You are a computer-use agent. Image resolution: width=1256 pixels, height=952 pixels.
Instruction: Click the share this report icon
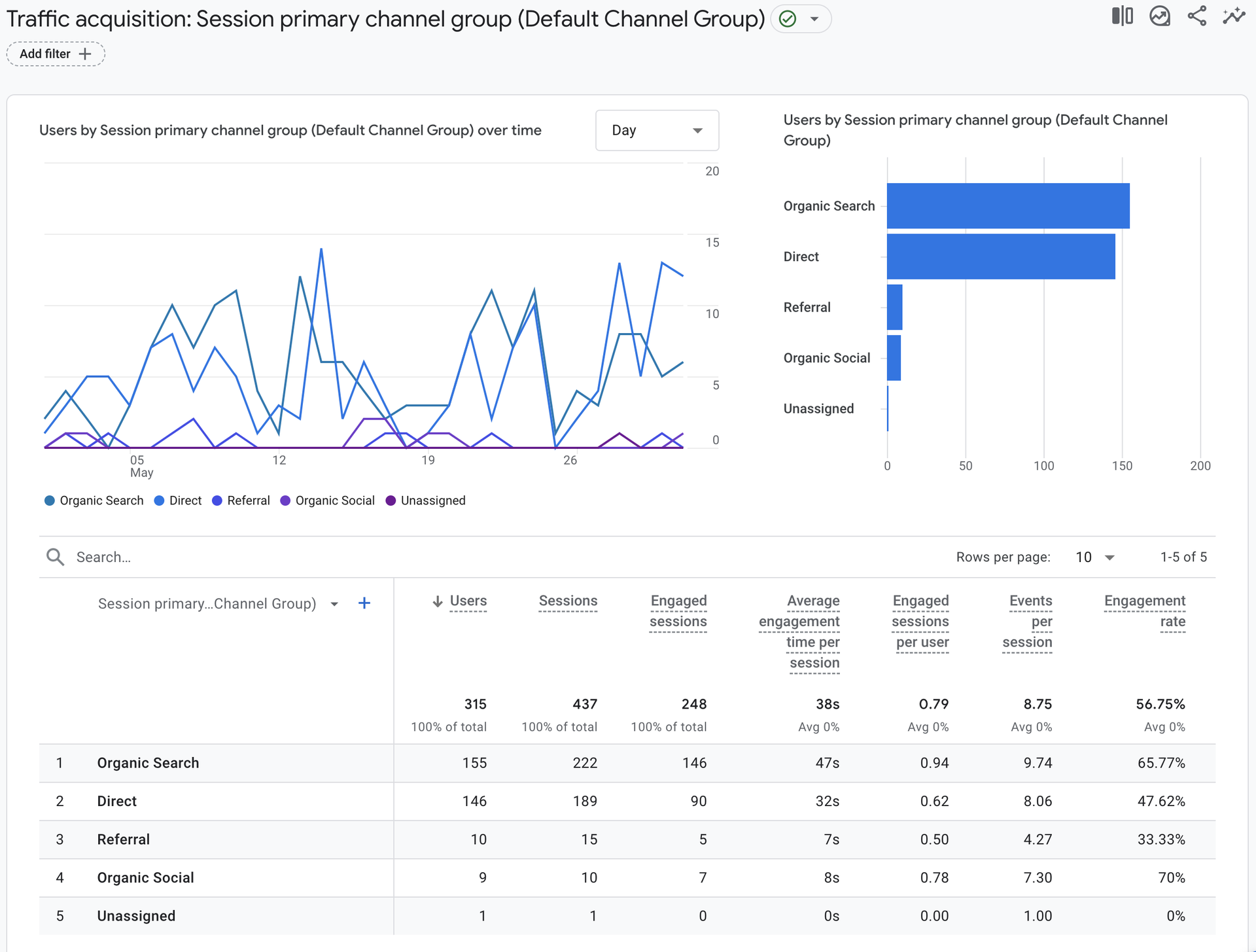tap(1197, 16)
